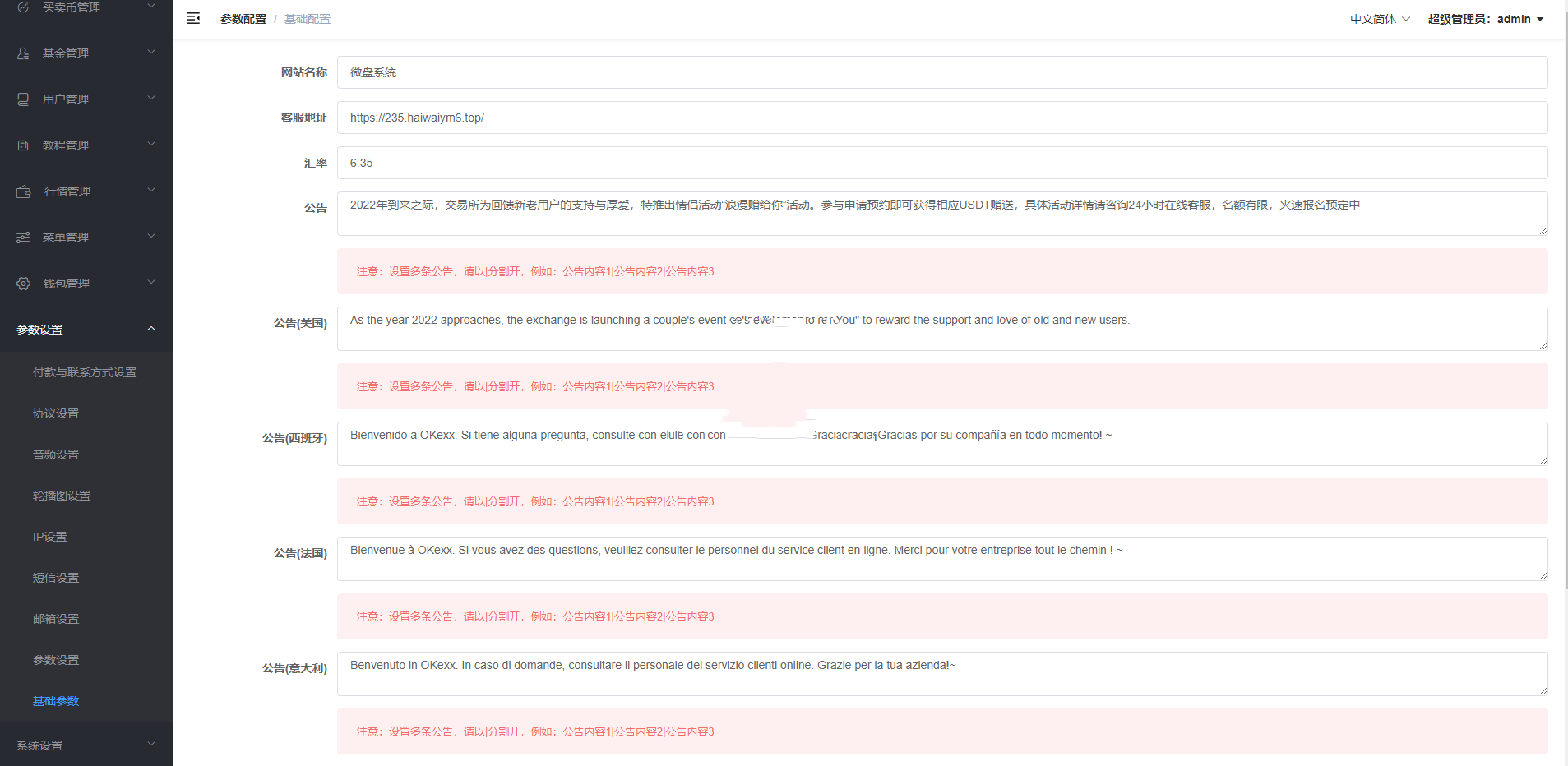Click the 网站名称 input field

pos(941,72)
